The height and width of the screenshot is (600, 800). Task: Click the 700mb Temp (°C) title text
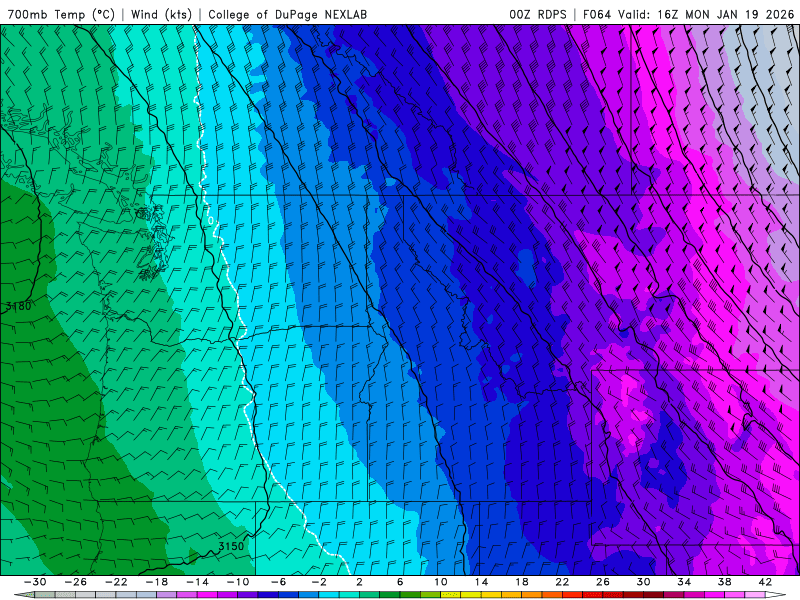(60, 14)
